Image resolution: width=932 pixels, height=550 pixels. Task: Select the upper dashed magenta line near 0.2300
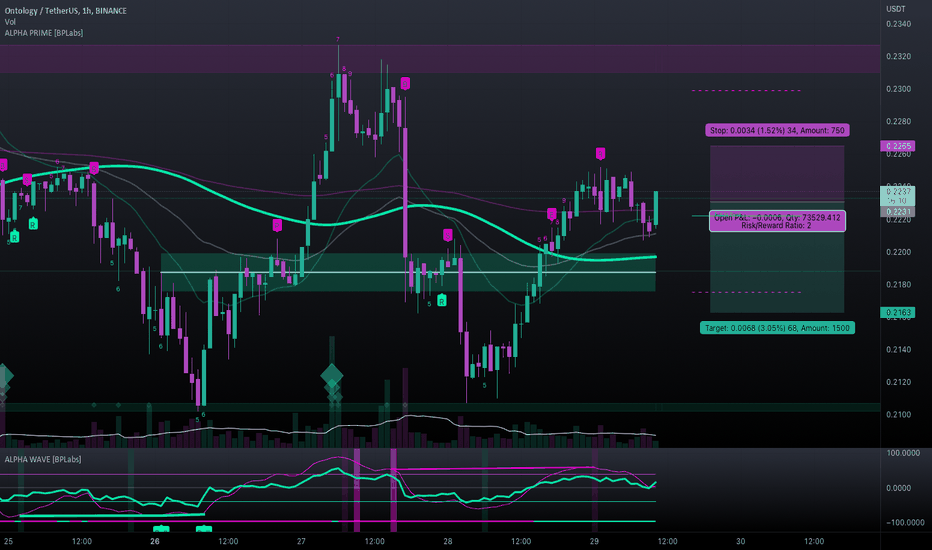[746, 90]
